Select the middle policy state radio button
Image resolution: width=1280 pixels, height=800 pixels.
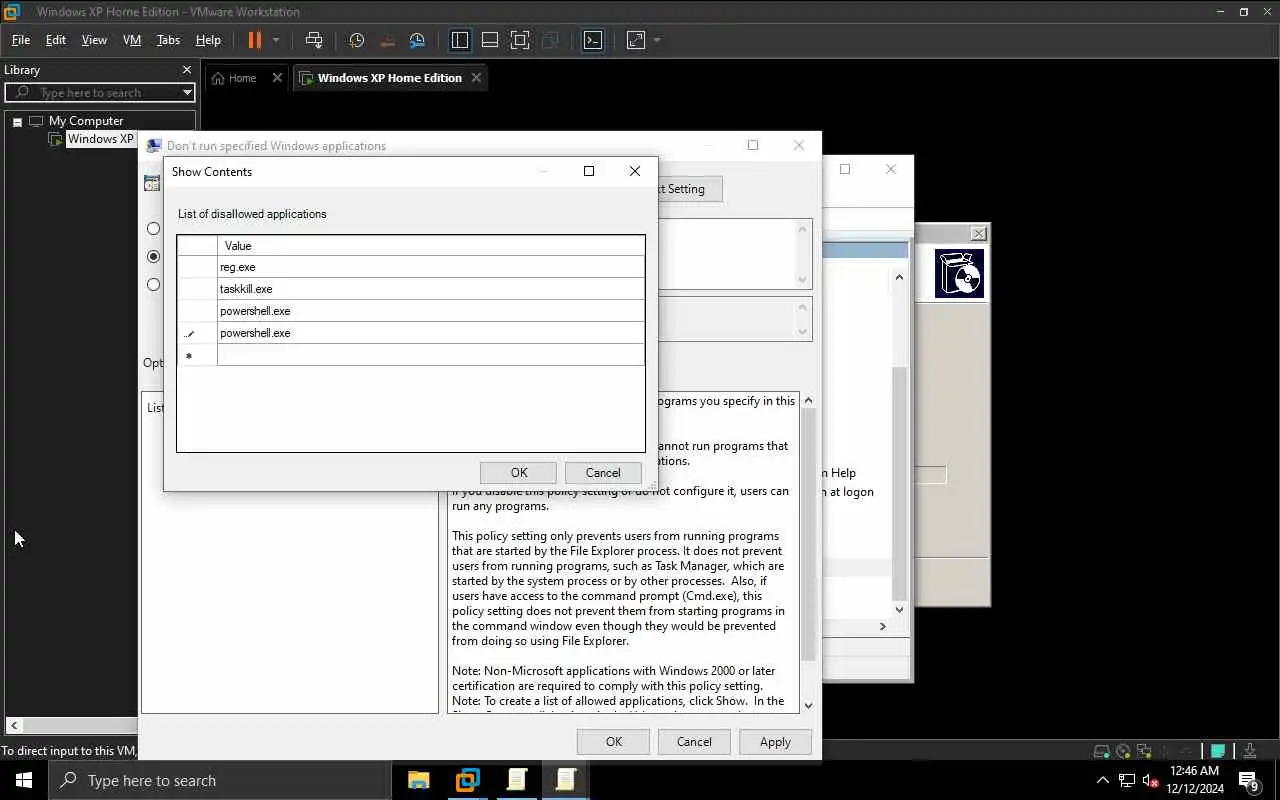point(153,256)
